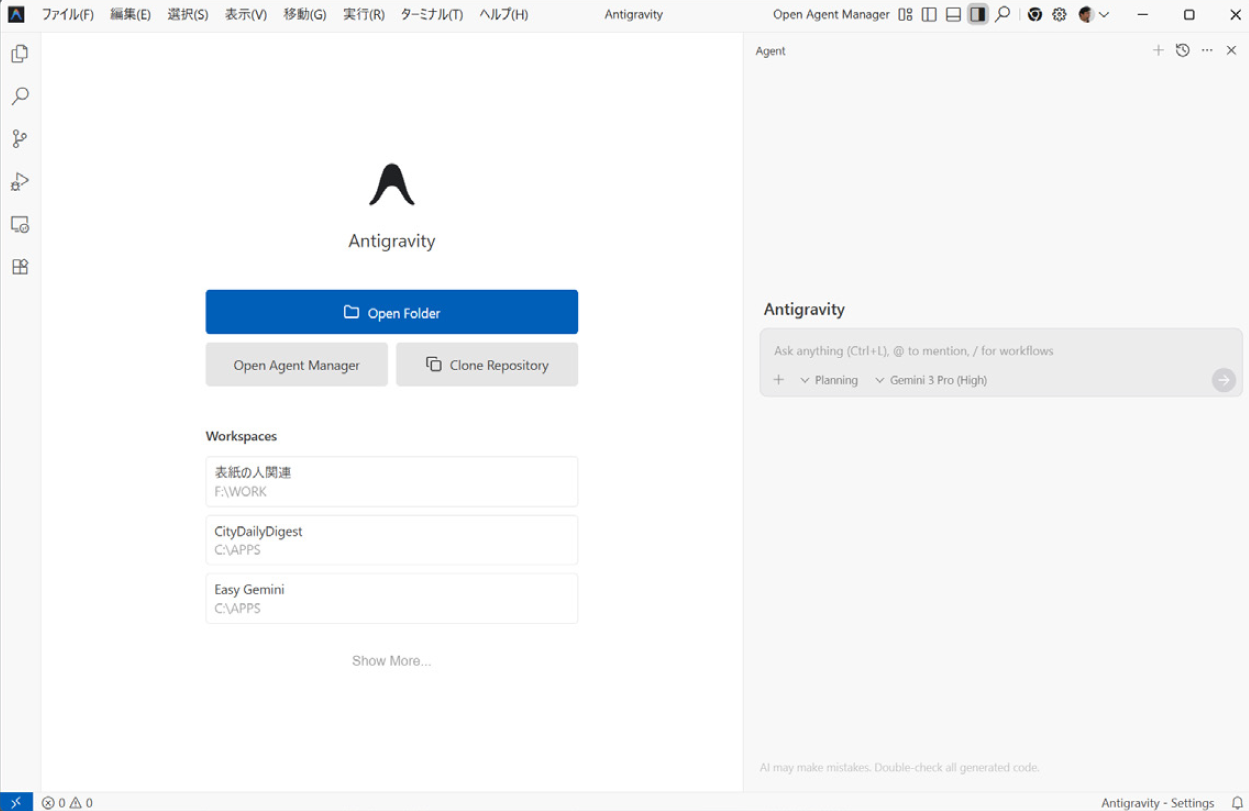
Task: Click the blue Open Folder button
Action: 391,312
